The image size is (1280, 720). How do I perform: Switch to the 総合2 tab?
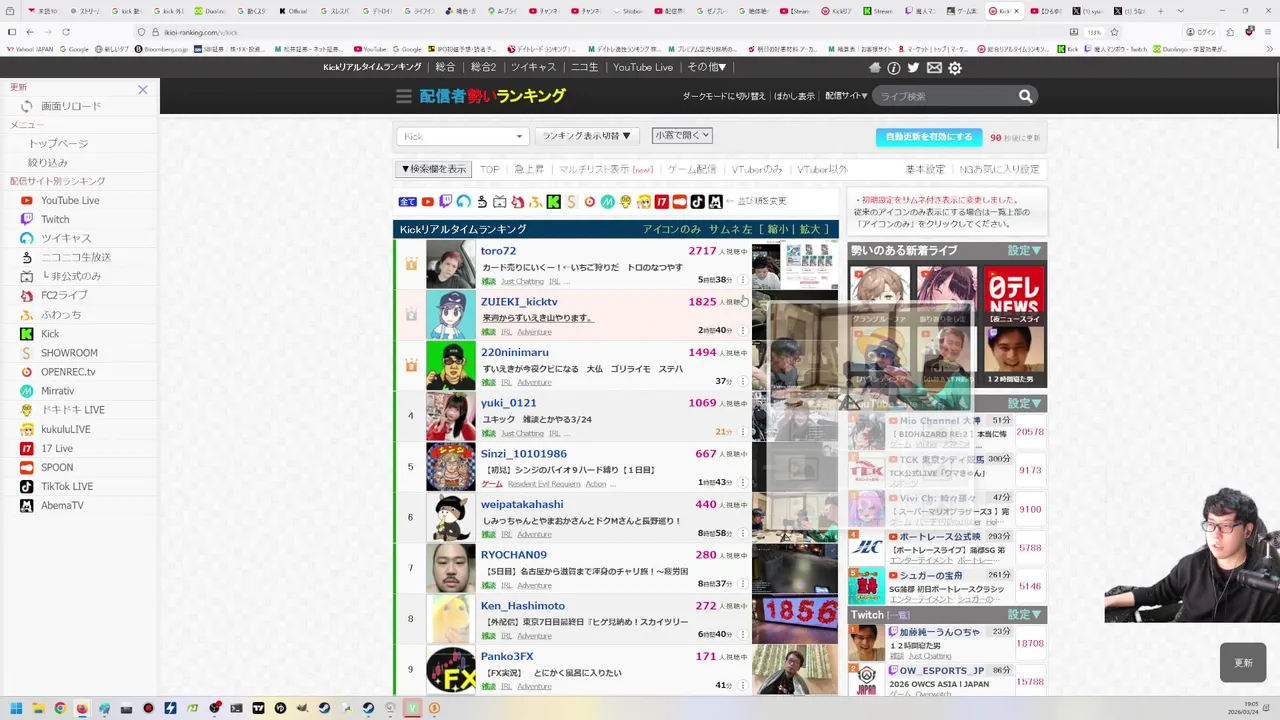483,67
